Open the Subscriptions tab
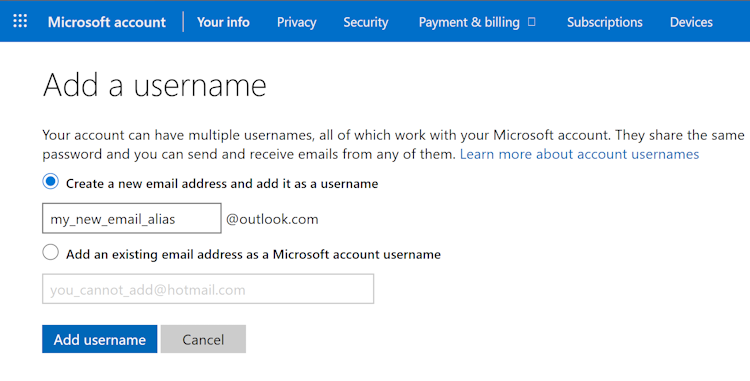 (605, 22)
